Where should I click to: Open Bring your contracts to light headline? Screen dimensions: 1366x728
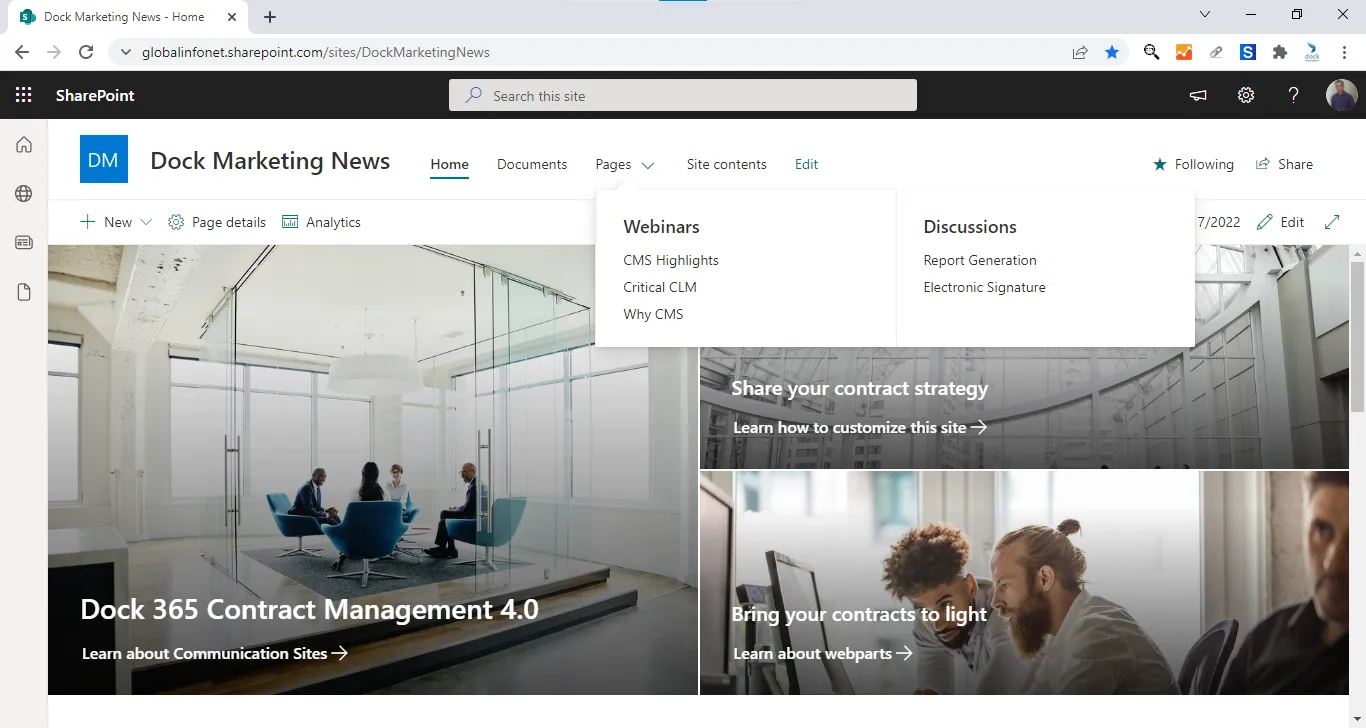coord(859,615)
